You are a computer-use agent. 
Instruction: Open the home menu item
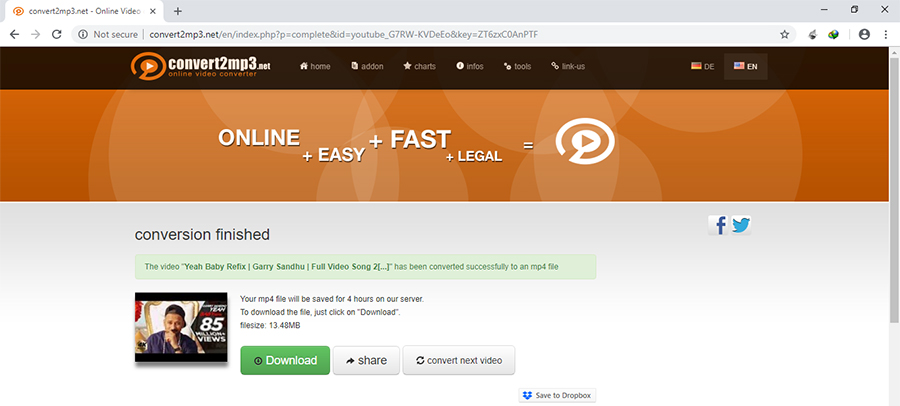[315, 66]
